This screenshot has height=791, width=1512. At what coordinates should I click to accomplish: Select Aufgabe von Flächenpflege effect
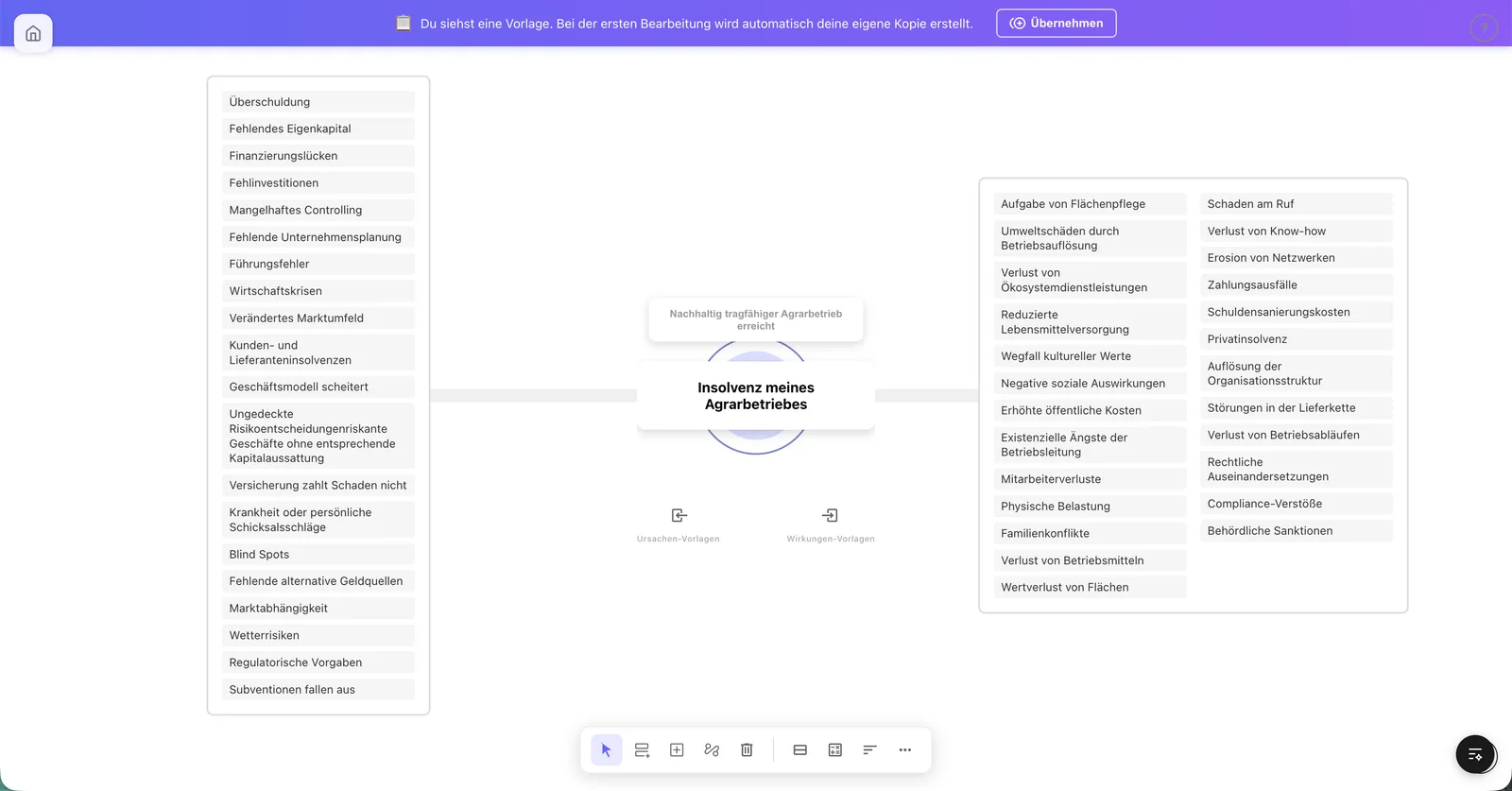pos(1091,204)
